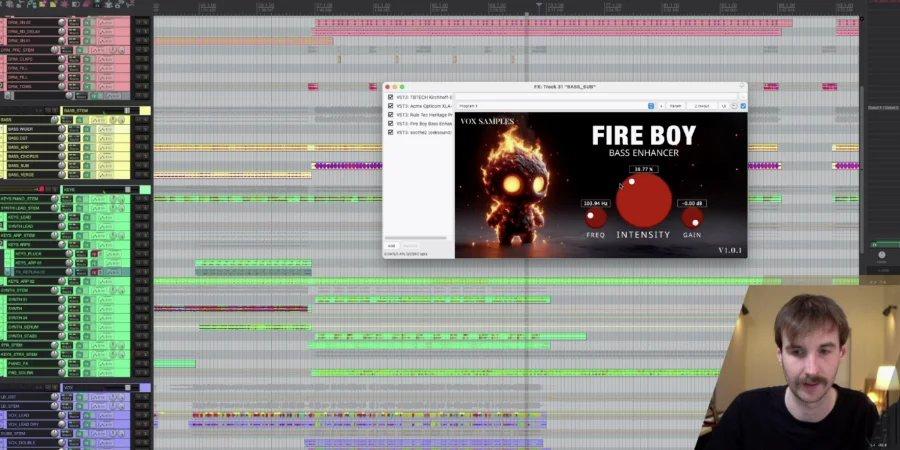Open FX button on BASS_SUB track
Image resolution: width=900 pixels, height=450 pixels.
(x=87, y=165)
